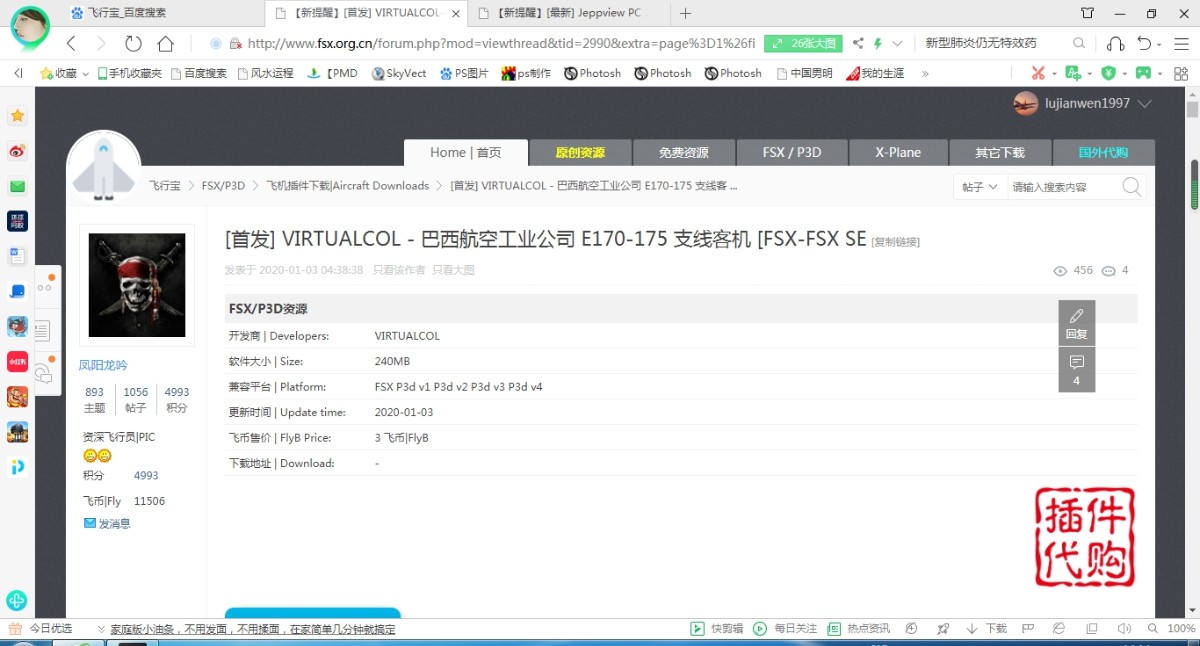Click the magnifier icon in browser search box
Viewport: 1200px width, 646px height.
1079,44
